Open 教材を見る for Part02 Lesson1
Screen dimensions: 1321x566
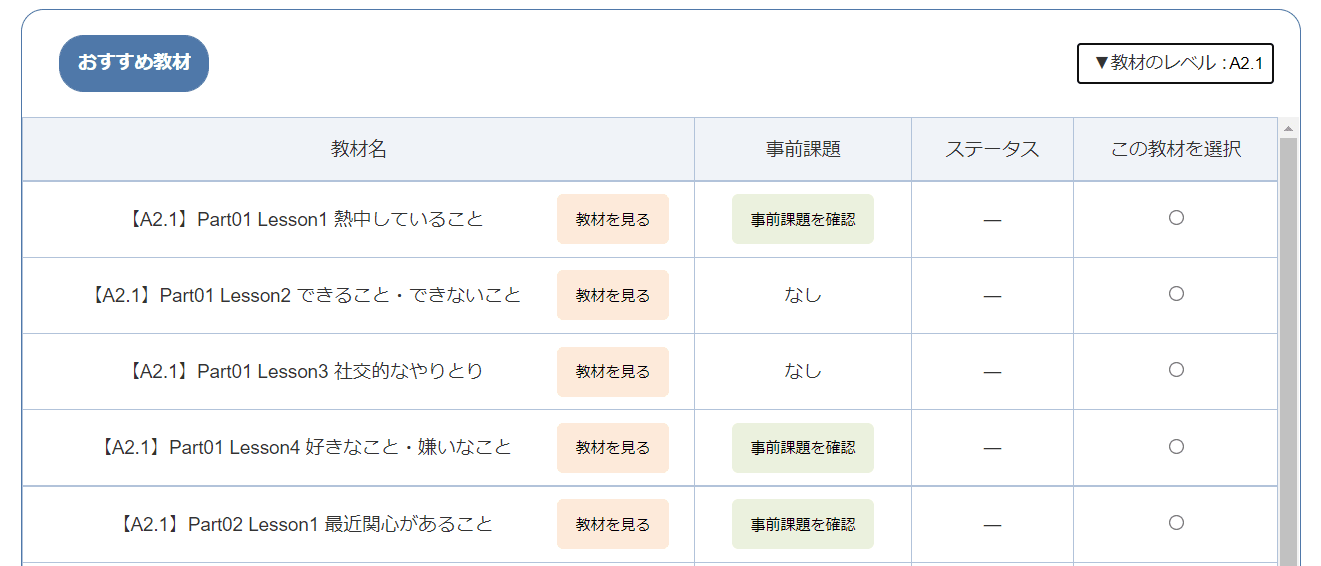[612, 524]
